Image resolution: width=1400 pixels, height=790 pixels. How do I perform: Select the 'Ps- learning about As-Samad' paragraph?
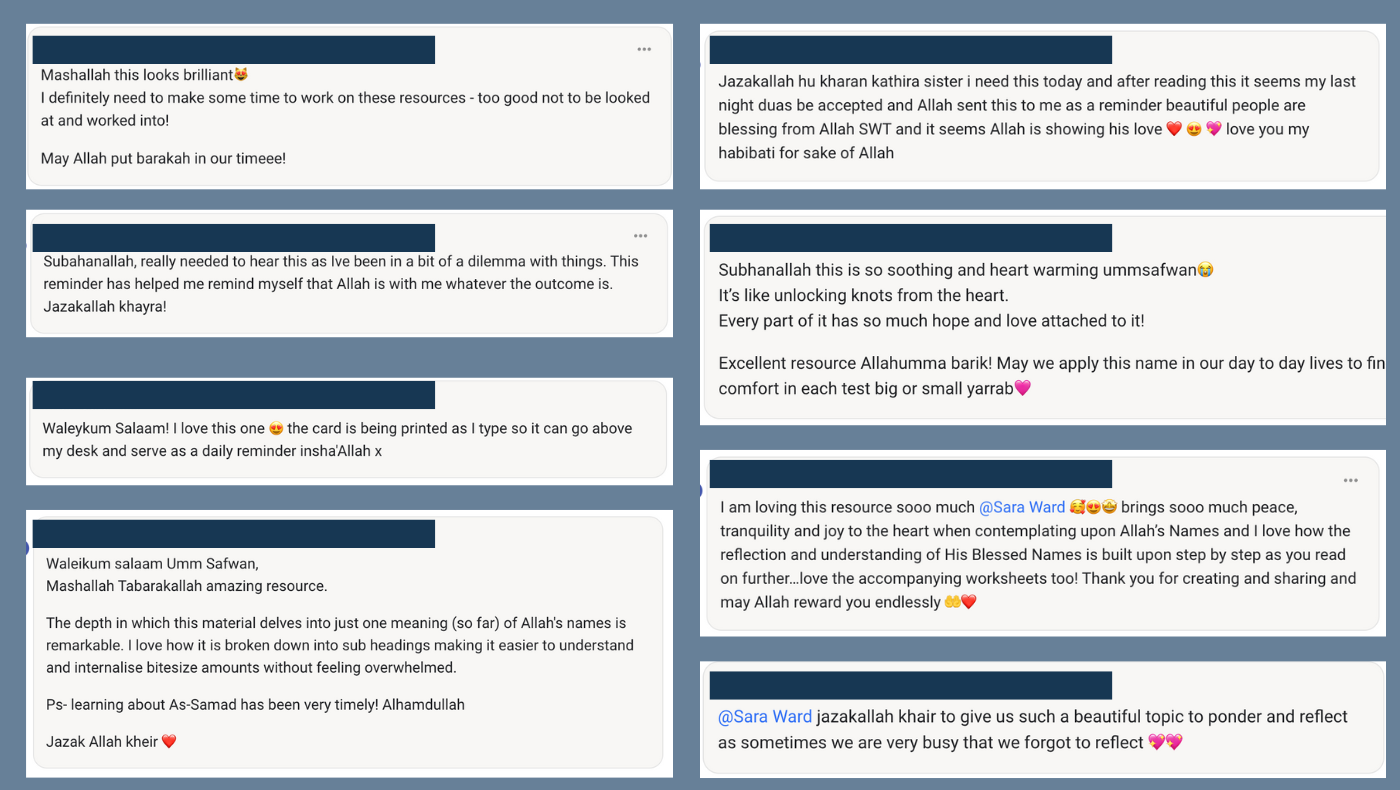coord(255,705)
